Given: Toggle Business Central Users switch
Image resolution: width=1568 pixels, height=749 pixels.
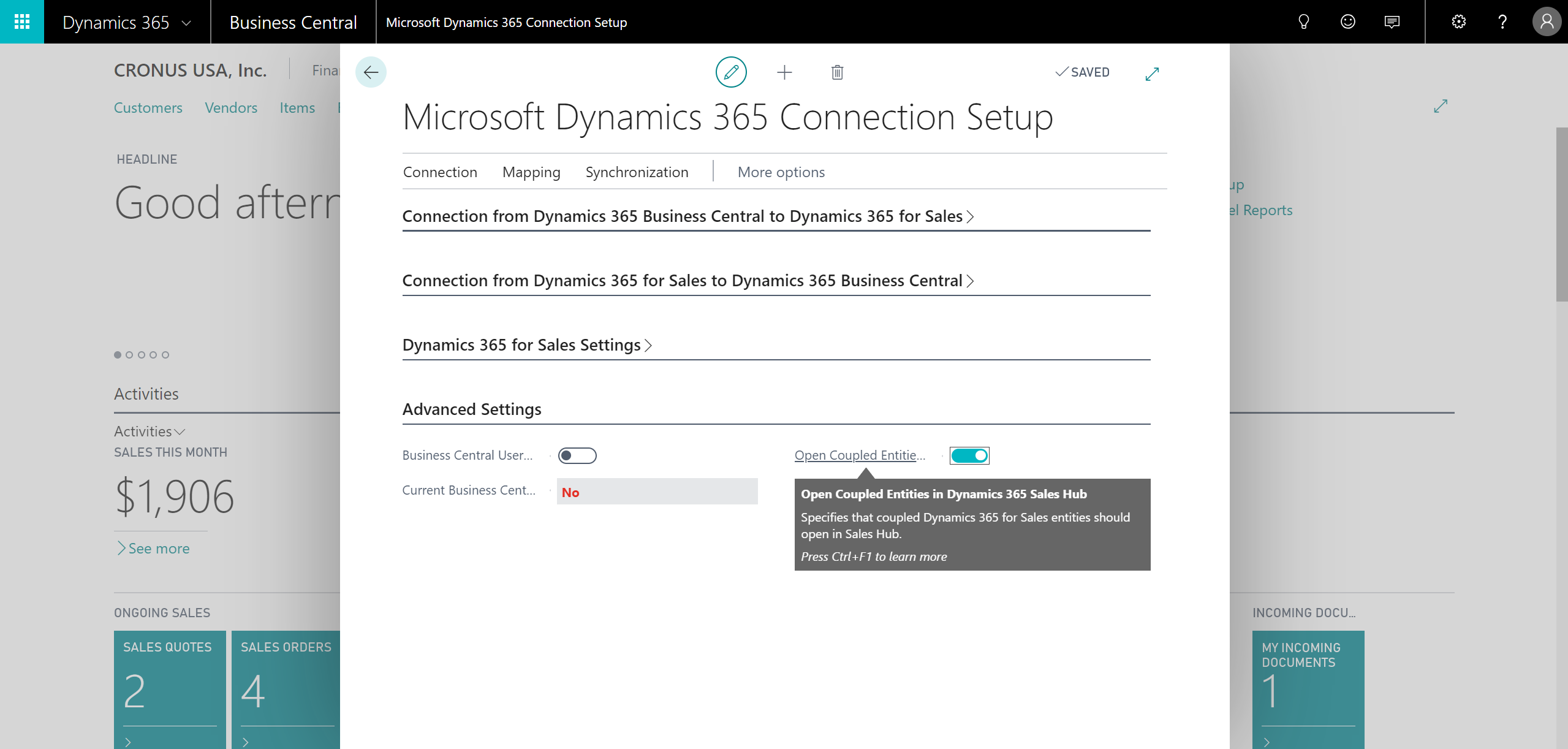Looking at the screenshot, I should click(577, 455).
